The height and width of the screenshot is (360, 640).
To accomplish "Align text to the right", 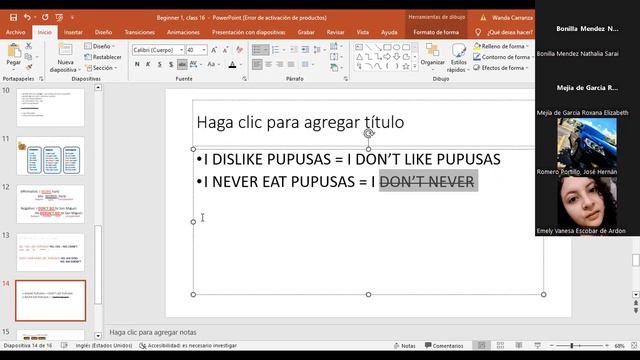I will [x=280, y=64].
